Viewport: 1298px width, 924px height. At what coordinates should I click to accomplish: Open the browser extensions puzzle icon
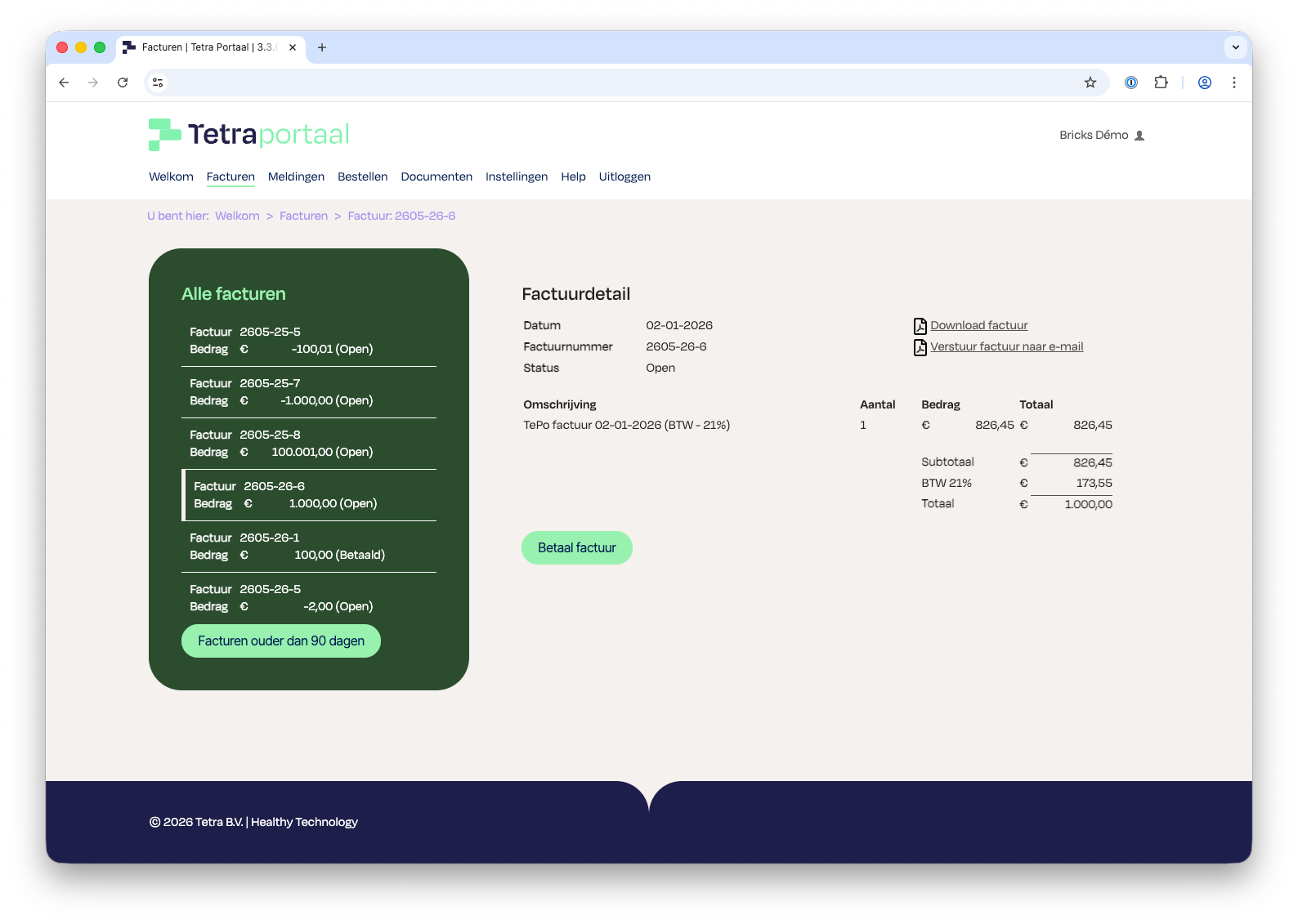(x=1161, y=83)
